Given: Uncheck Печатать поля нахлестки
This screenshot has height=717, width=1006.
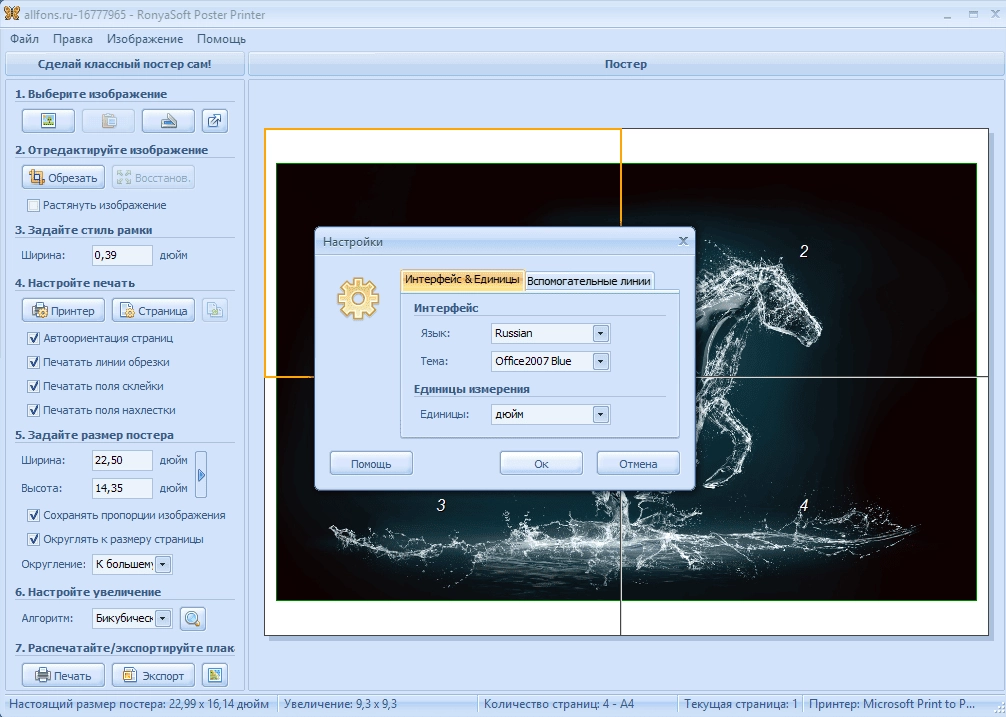Looking at the screenshot, I should (33, 410).
